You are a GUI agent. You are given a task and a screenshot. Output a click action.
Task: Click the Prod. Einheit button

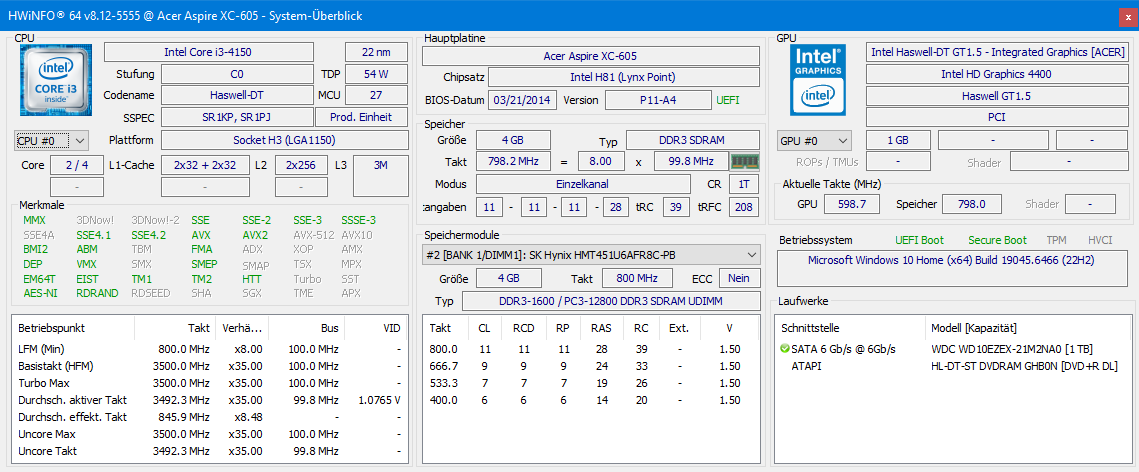tap(361, 117)
